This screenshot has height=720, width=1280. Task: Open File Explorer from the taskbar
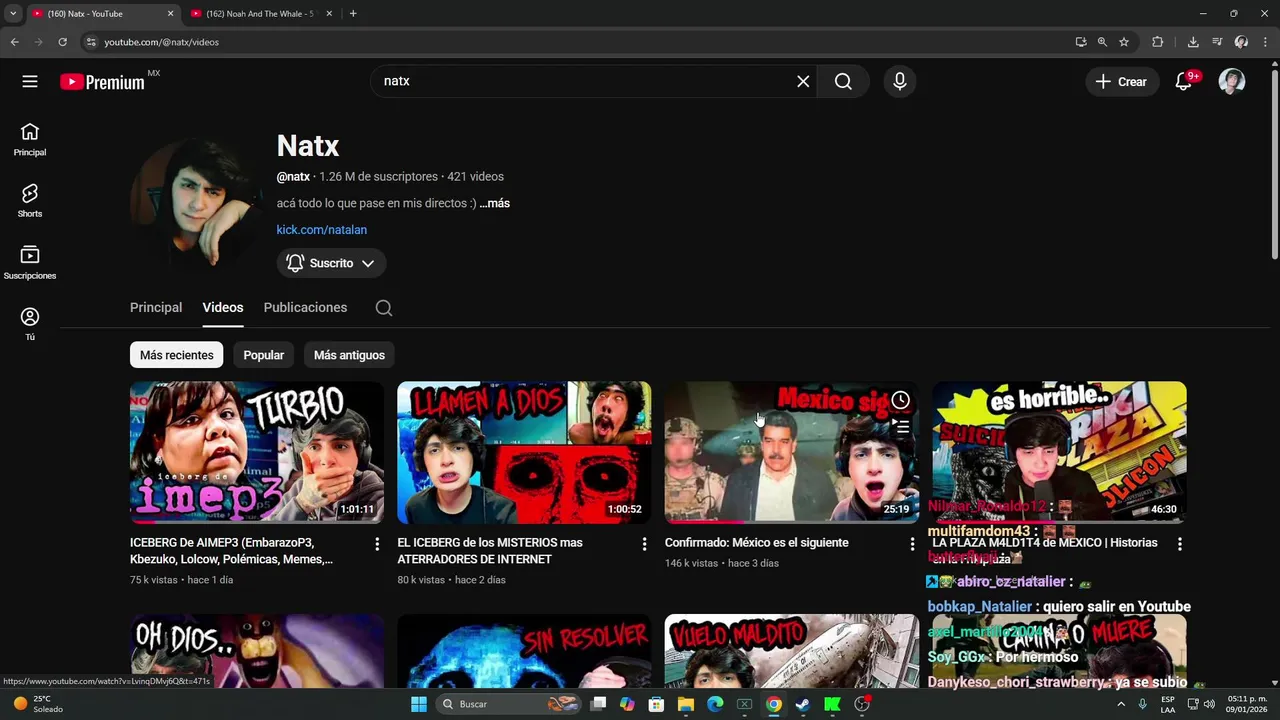pyautogui.click(x=686, y=704)
